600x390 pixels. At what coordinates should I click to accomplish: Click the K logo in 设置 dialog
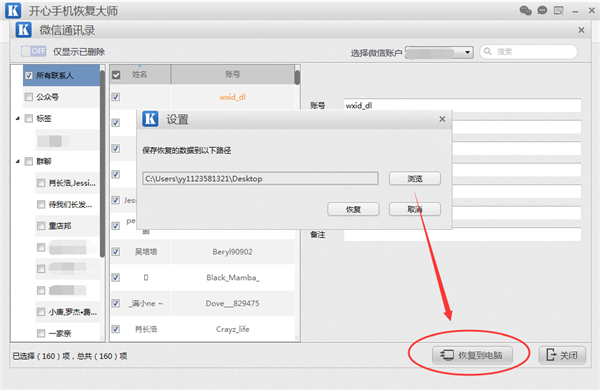click(x=150, y=119)
